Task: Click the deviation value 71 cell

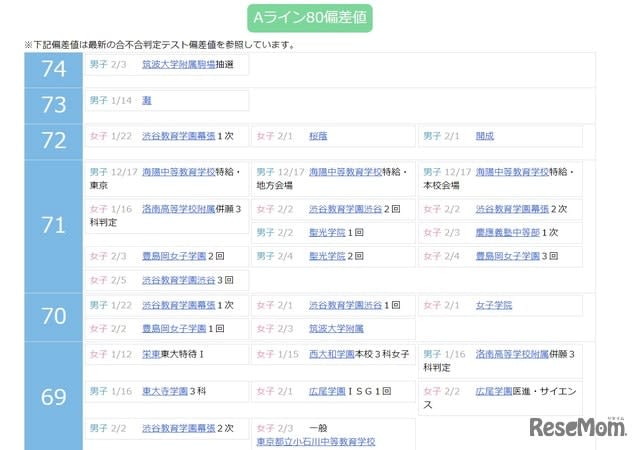Action: point(53,226)
